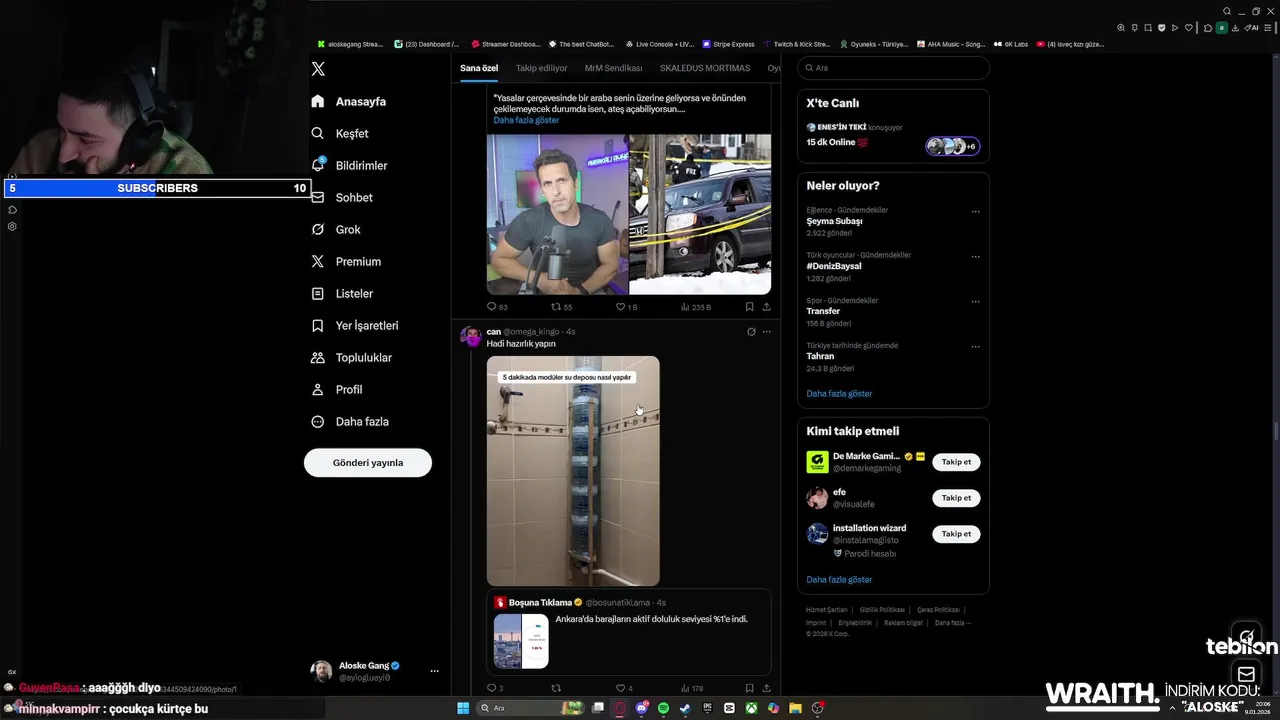
Task: Open more options for Şeyma Subaşı trend
Action: [x=976, y=212]
